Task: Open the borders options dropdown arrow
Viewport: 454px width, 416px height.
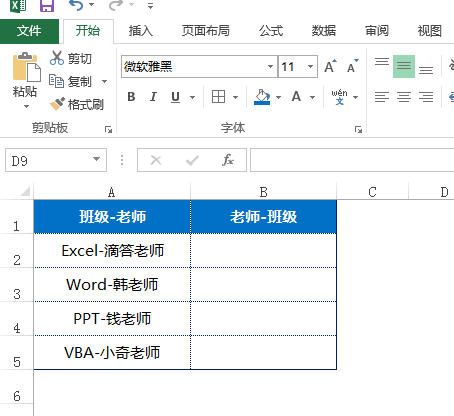Action: pyautogui.click(x=235, y=97)
